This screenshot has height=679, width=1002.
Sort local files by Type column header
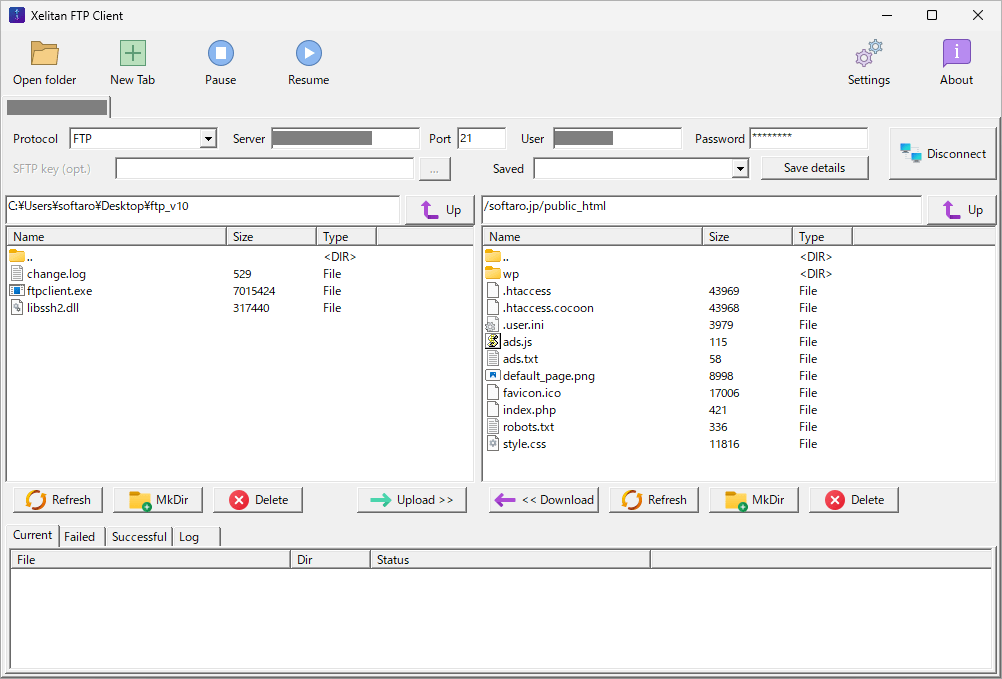click(346, 237)
